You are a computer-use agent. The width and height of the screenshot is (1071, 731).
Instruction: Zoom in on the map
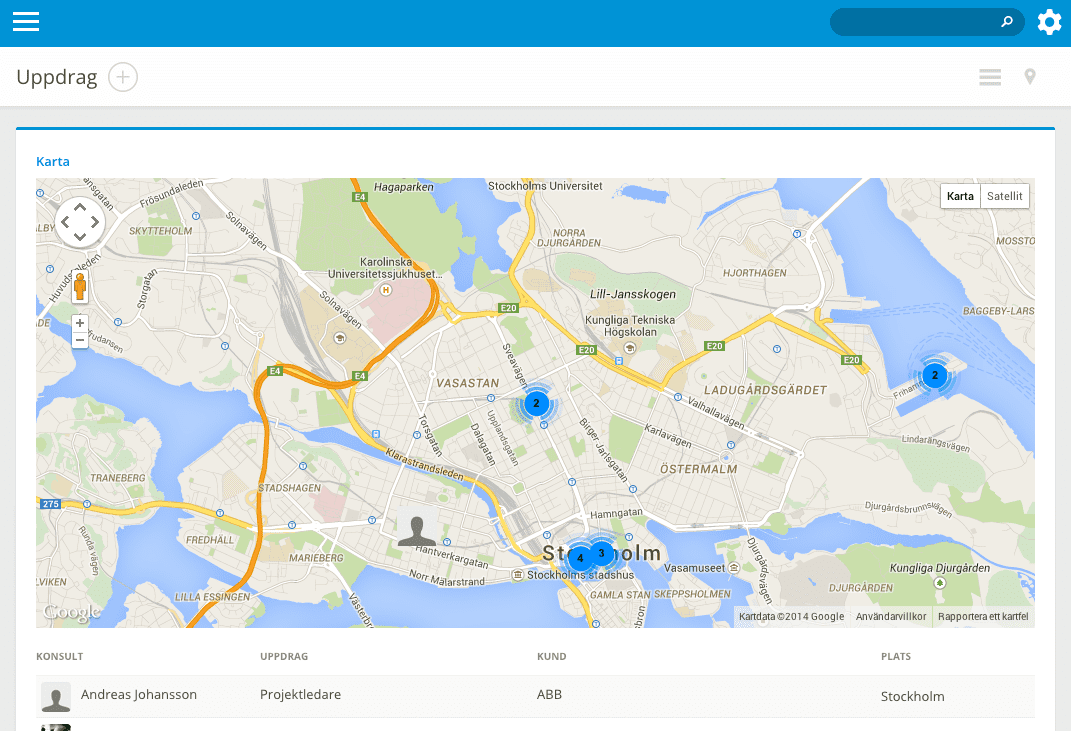80,323
